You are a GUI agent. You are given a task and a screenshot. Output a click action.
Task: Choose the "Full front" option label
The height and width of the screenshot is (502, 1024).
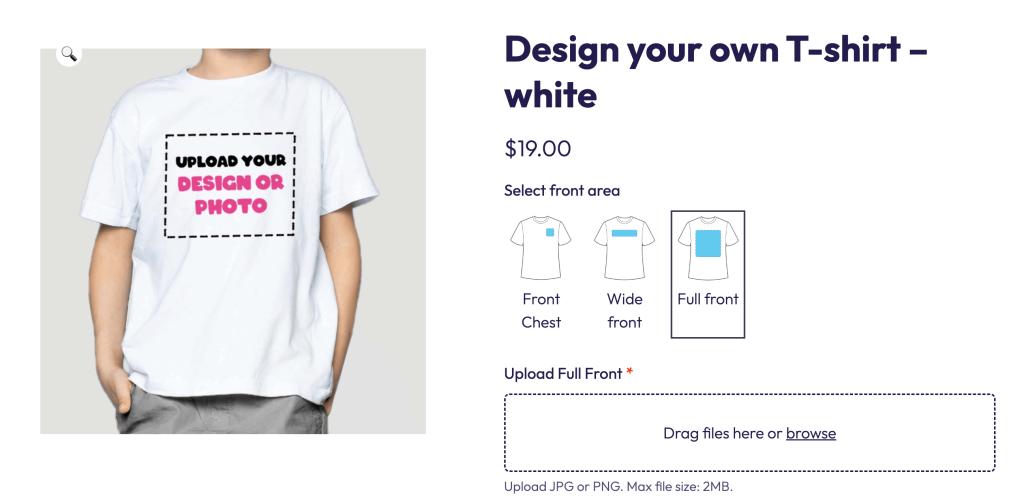(708, 299)
